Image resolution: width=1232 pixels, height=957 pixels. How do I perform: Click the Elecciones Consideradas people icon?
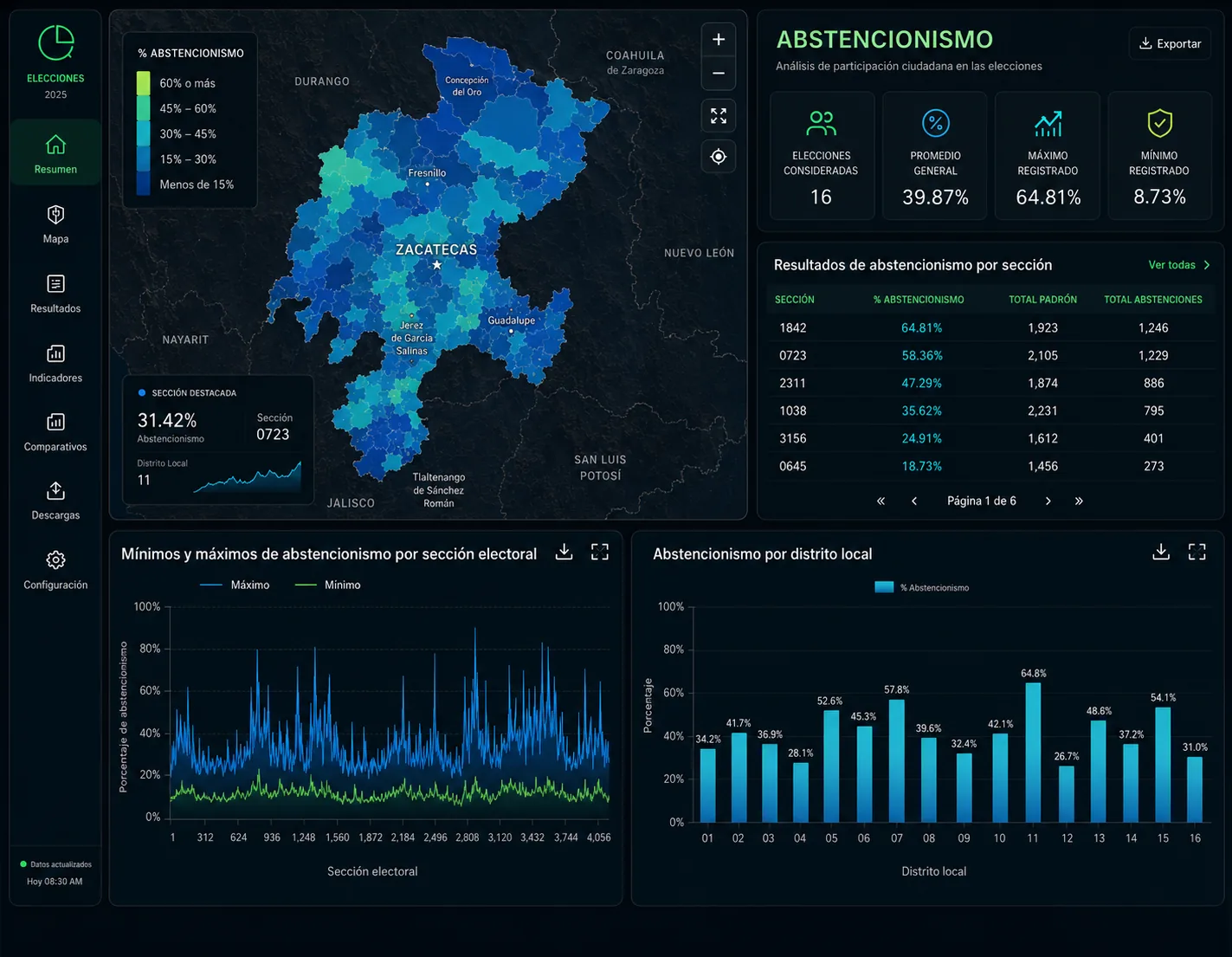tap(821, 124)
